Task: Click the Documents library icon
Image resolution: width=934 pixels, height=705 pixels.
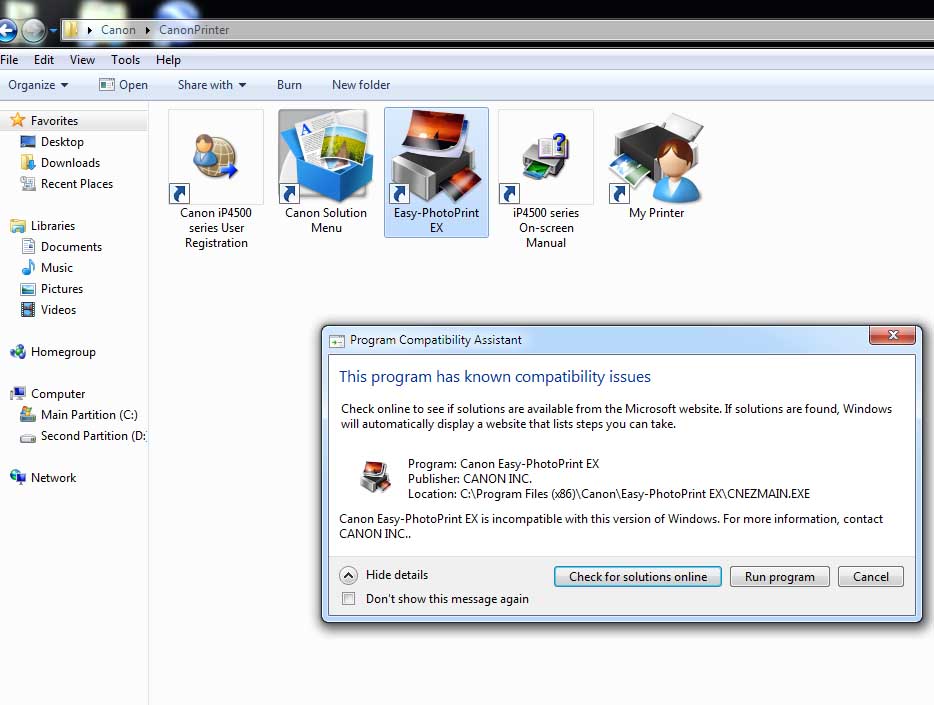Action: [x=28, y=247]
